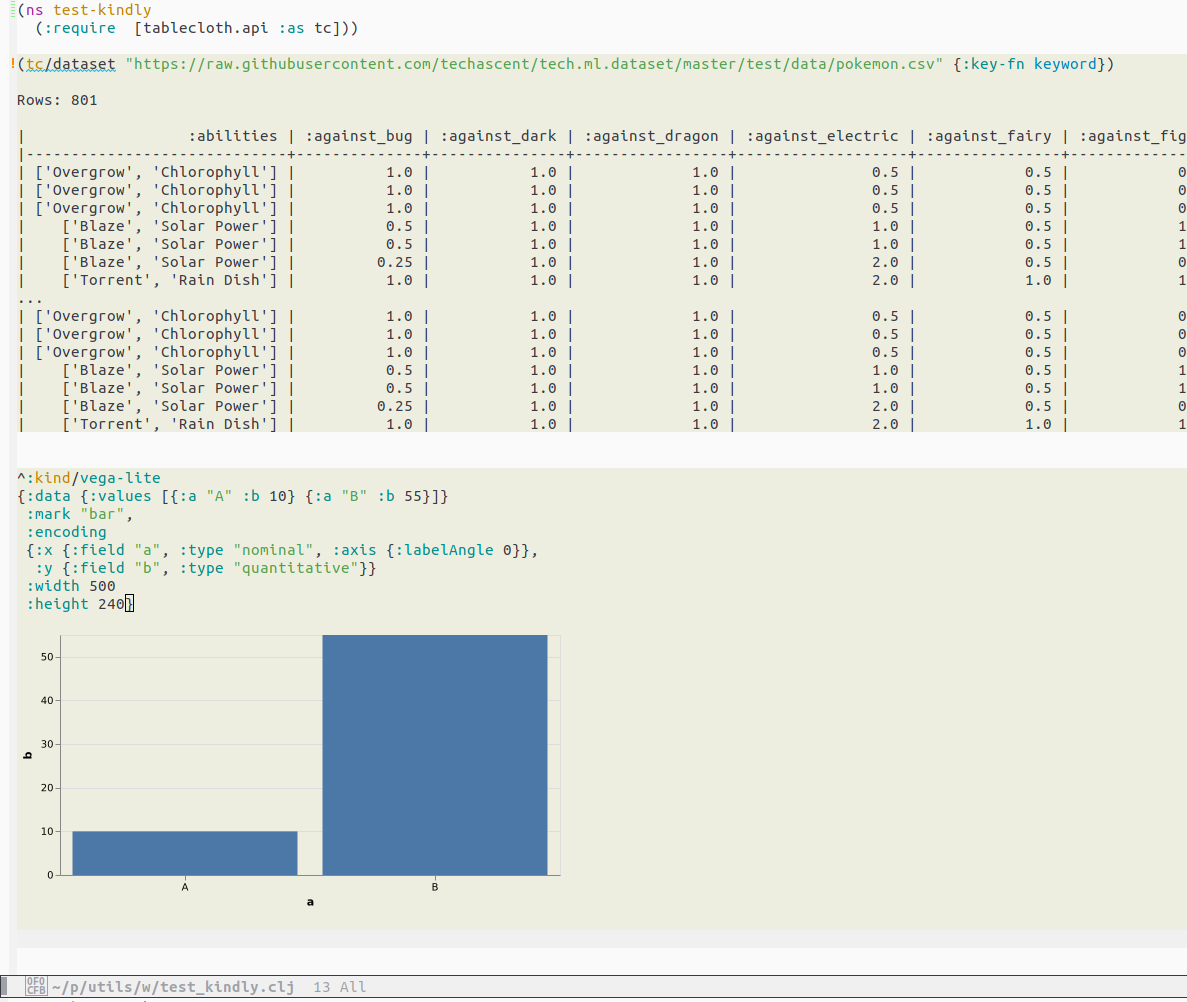
Task: Click the bold x-axis title 'a' below the chart
Action: [x=310, y=902]
